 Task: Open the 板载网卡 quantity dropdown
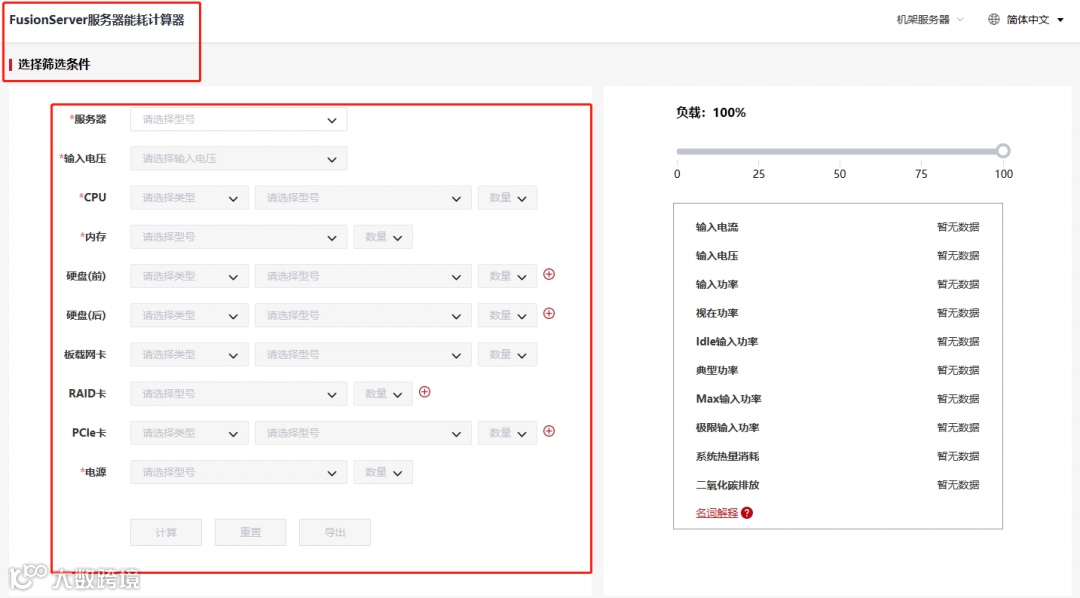[x=507, y=355]
